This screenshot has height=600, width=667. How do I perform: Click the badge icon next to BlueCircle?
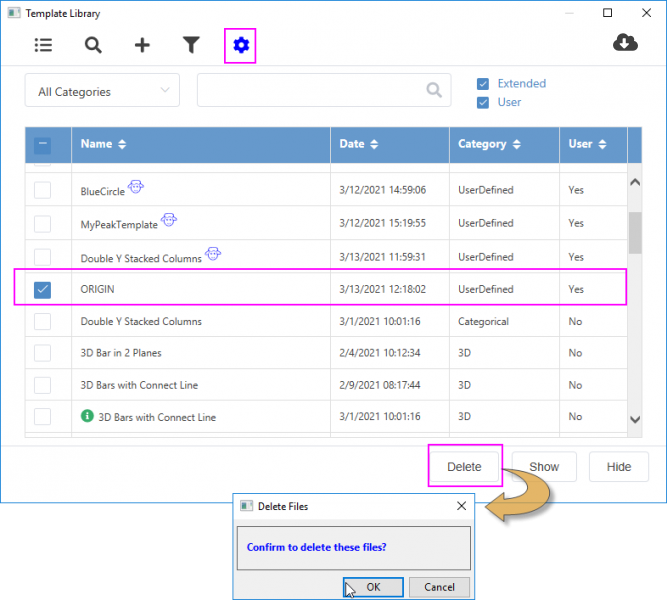click(x=134, y=187)
